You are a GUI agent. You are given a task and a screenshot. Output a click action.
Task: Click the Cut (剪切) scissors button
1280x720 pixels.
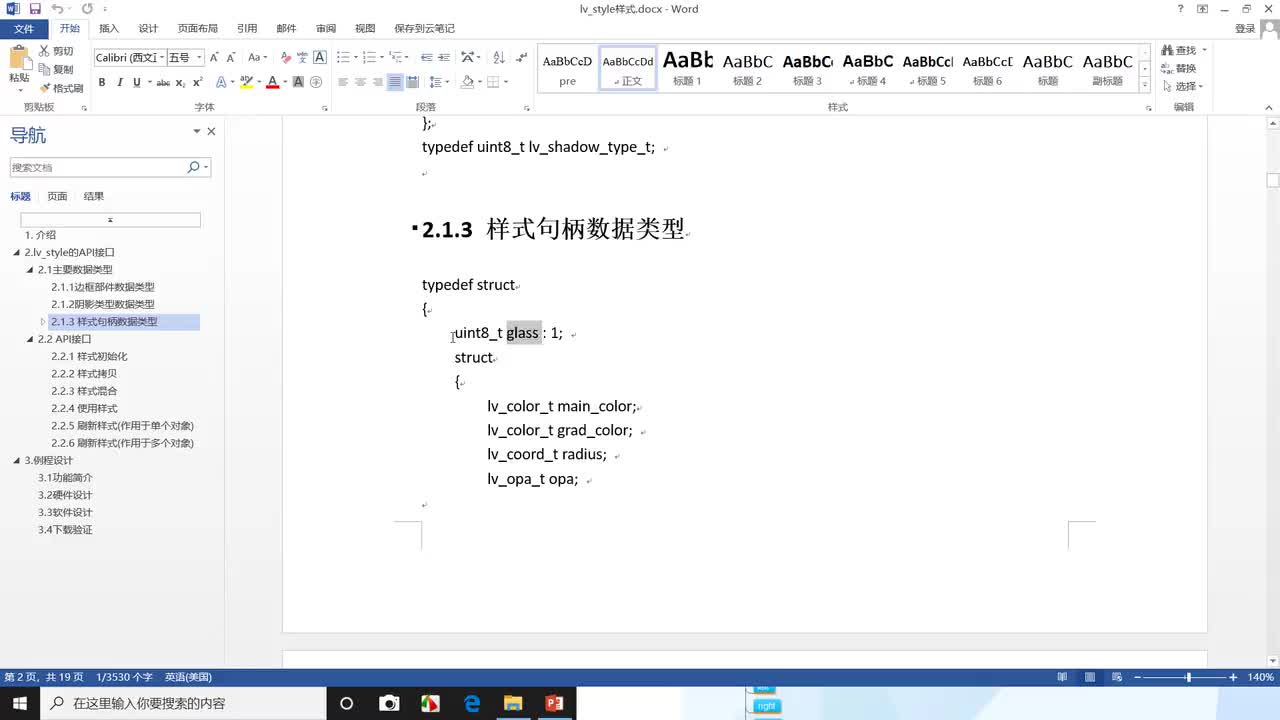56,51
